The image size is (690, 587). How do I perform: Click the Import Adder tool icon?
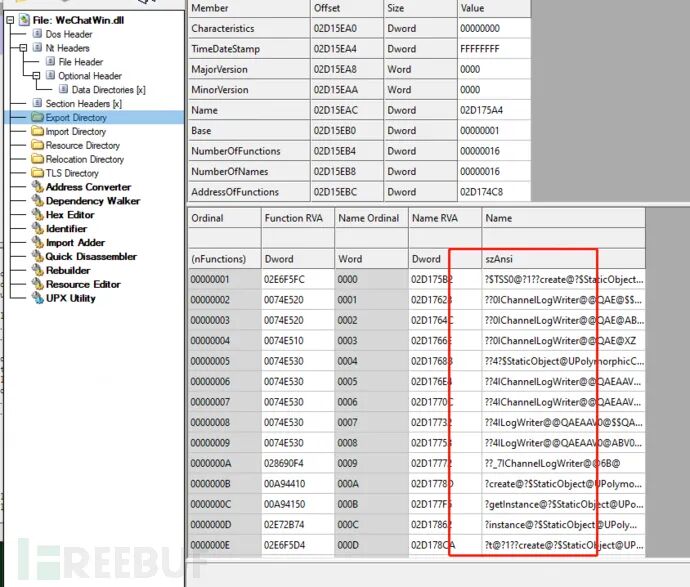(38, 242)
